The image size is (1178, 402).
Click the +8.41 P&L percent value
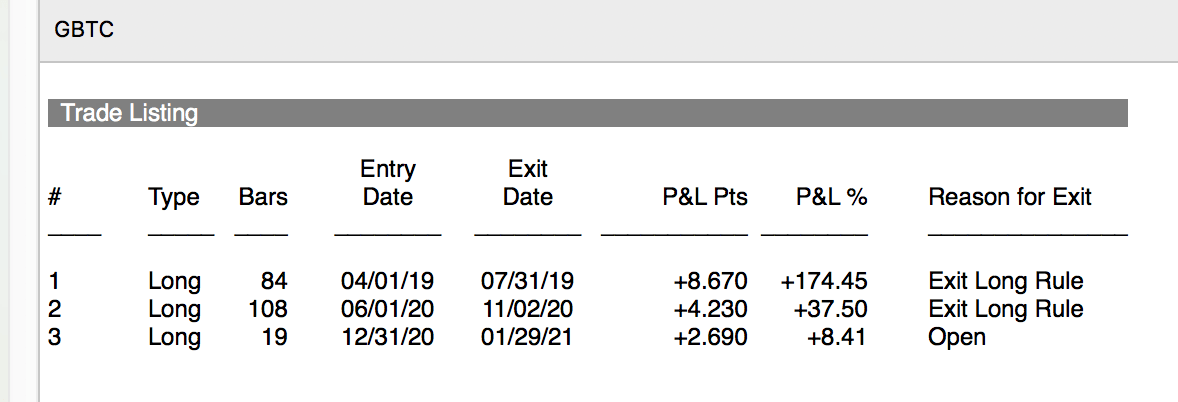pyautogui.click(x=836, y=337)
